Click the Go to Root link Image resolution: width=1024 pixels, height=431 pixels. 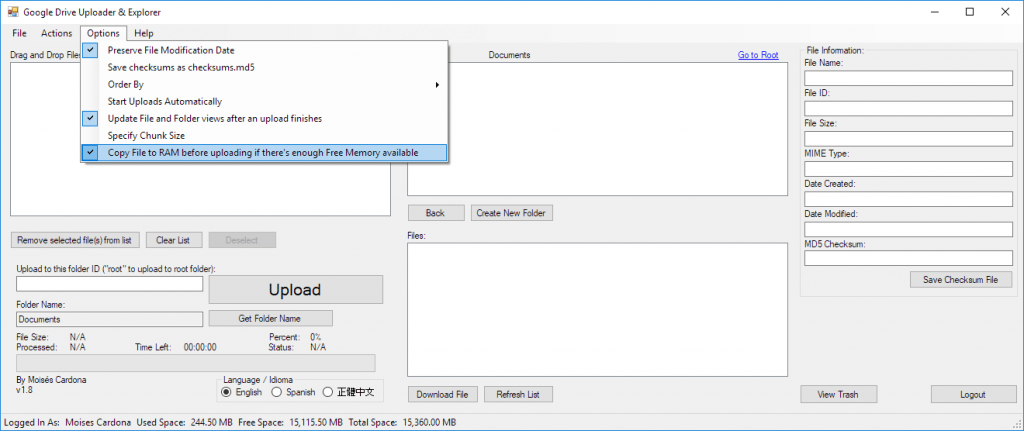[758, 56]
